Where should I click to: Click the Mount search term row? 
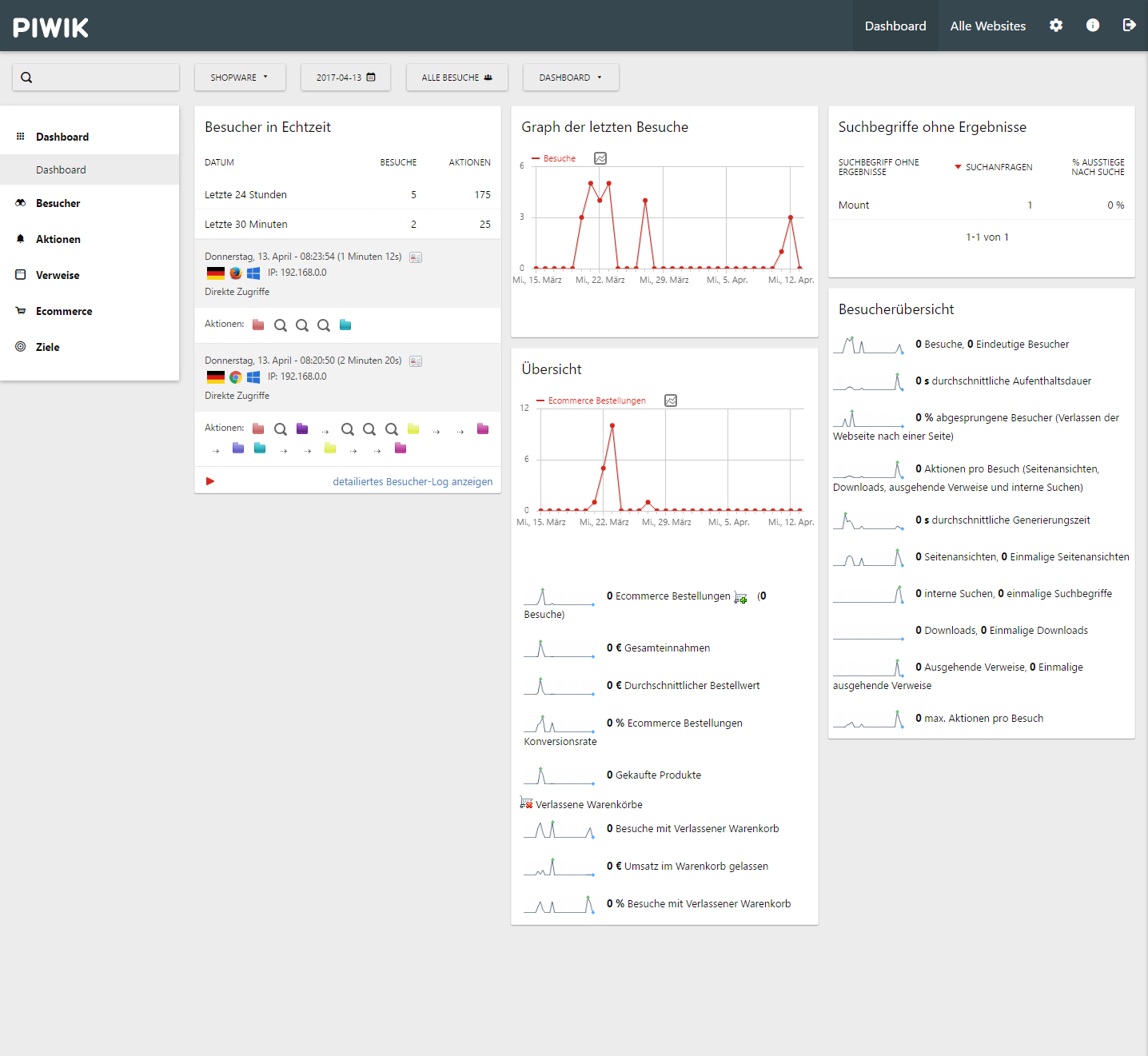981,205
